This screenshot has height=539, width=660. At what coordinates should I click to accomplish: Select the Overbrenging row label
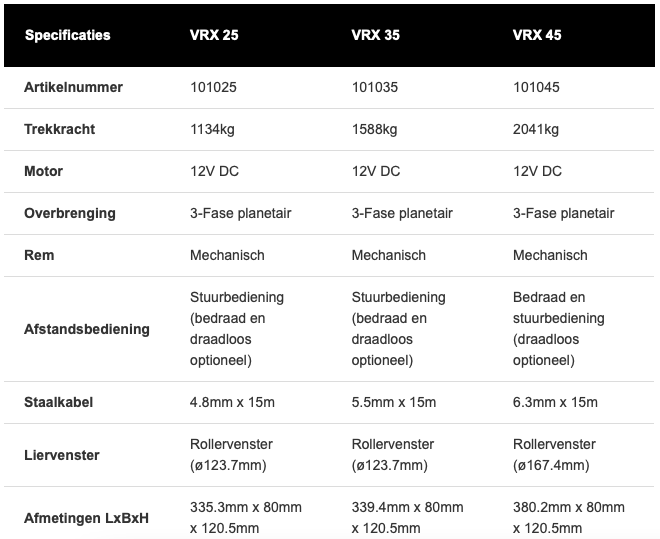click(69, 213)
